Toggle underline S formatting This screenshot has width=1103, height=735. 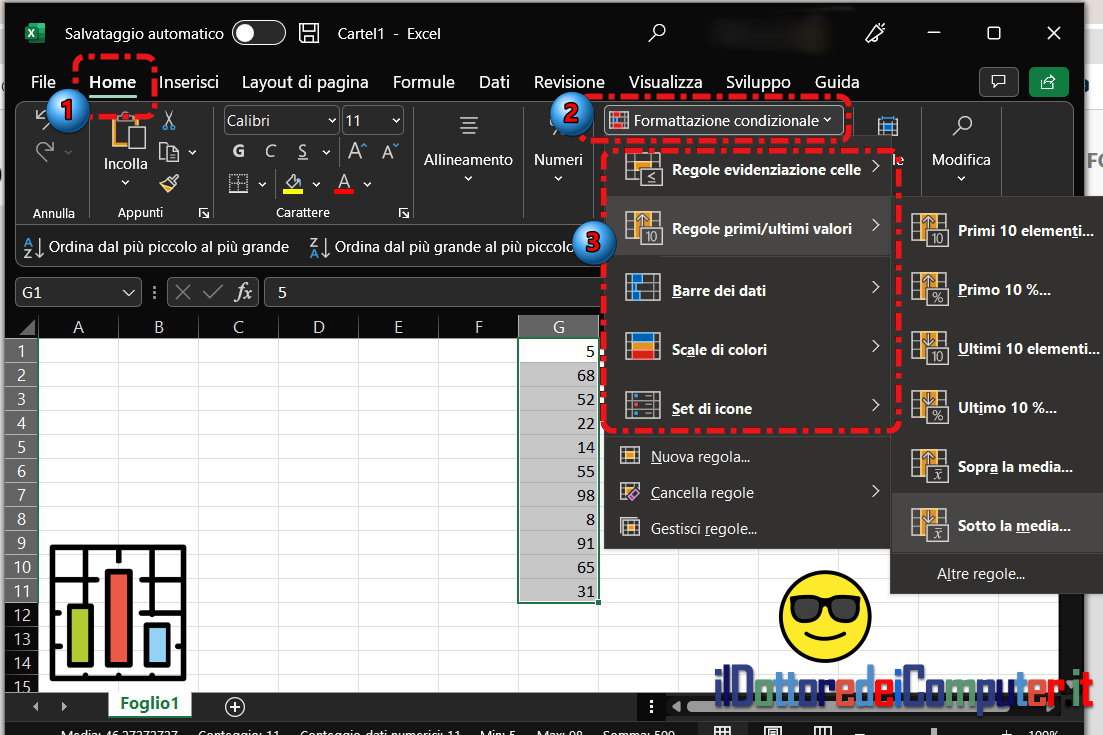click(302, 151)
